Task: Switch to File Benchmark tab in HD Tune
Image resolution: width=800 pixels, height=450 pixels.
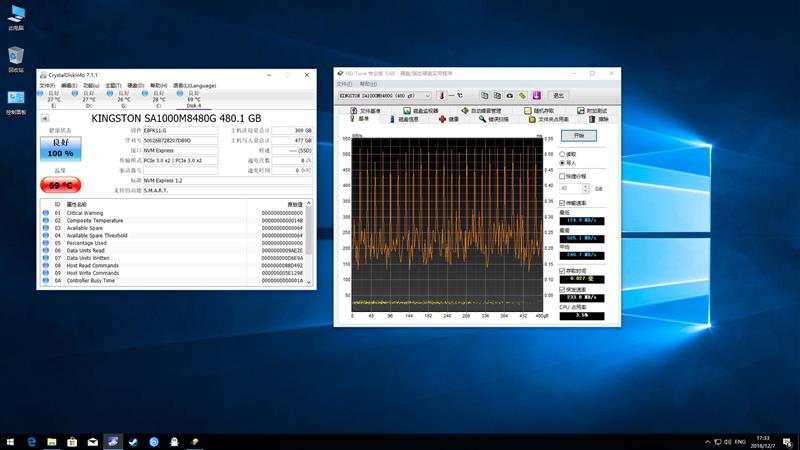Action: (365, 111)
